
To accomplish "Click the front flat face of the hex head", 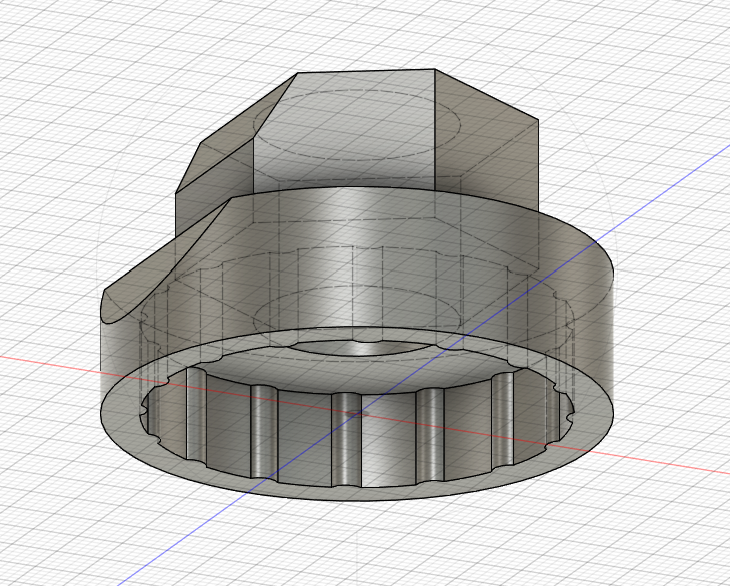I will click(350, 160).
